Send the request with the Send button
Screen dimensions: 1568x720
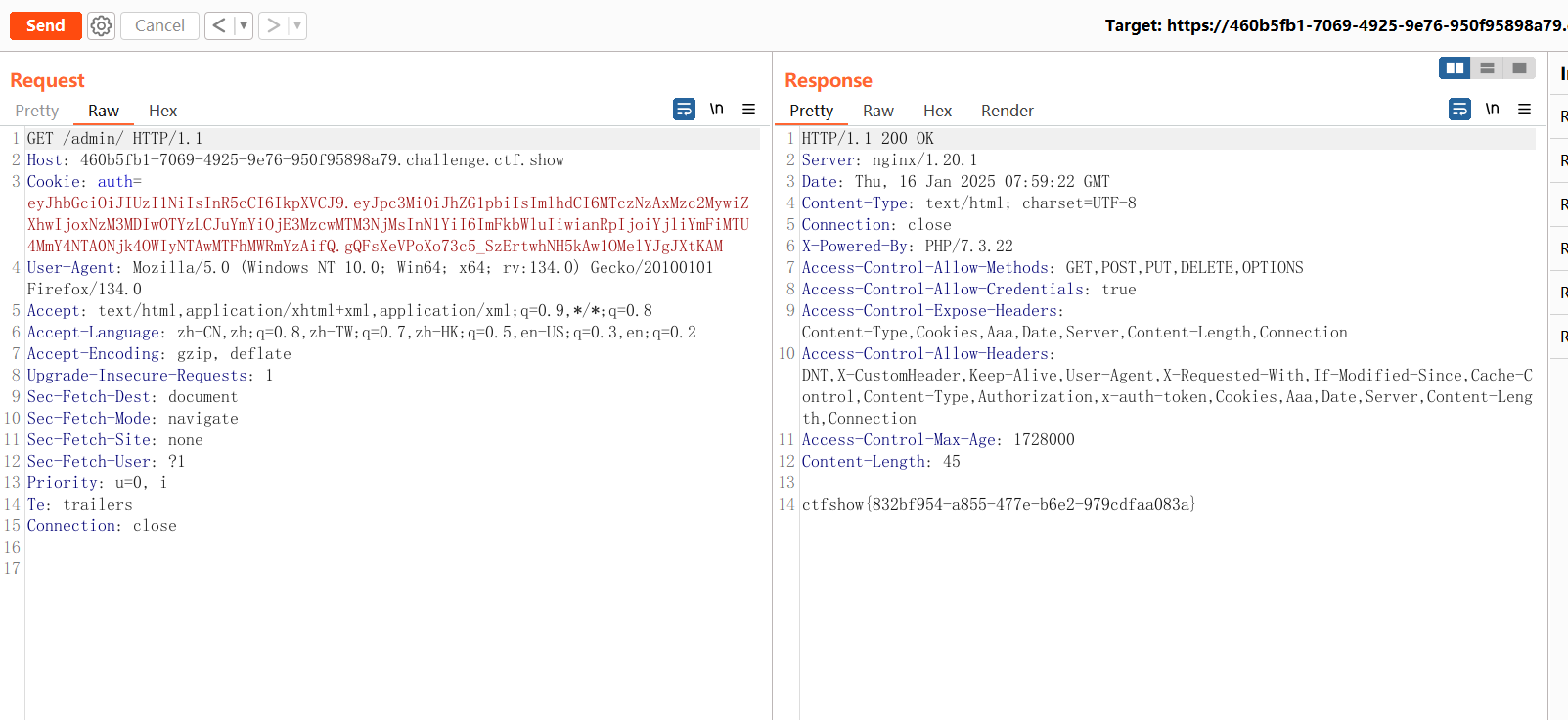(45, 25)
